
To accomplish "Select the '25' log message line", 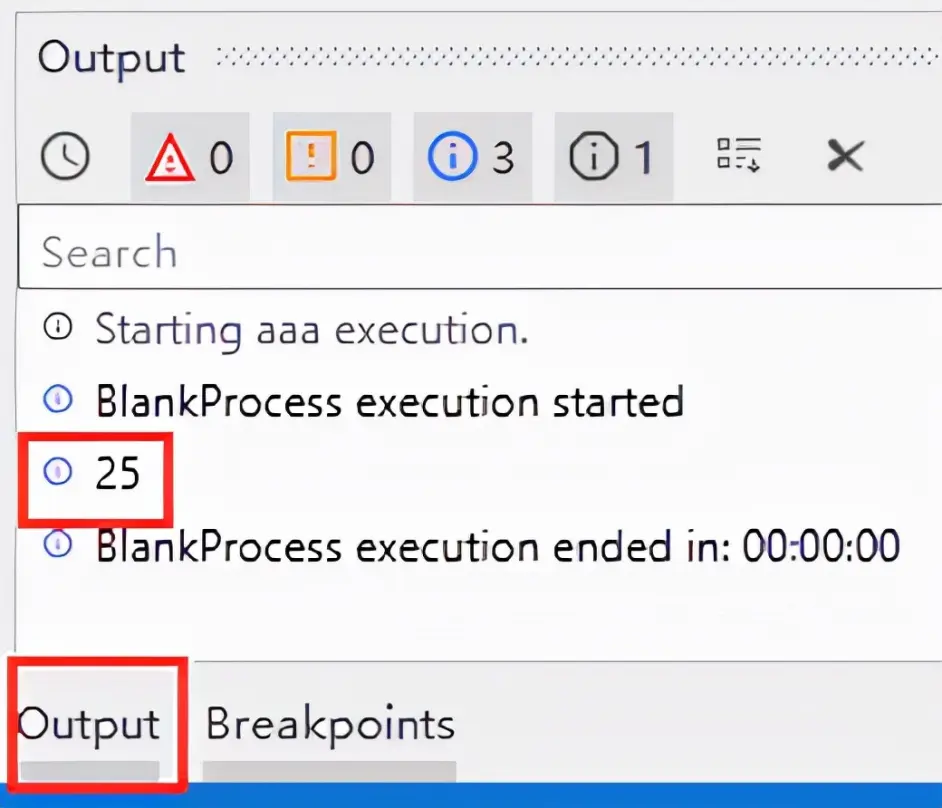I will coord(479,473).
